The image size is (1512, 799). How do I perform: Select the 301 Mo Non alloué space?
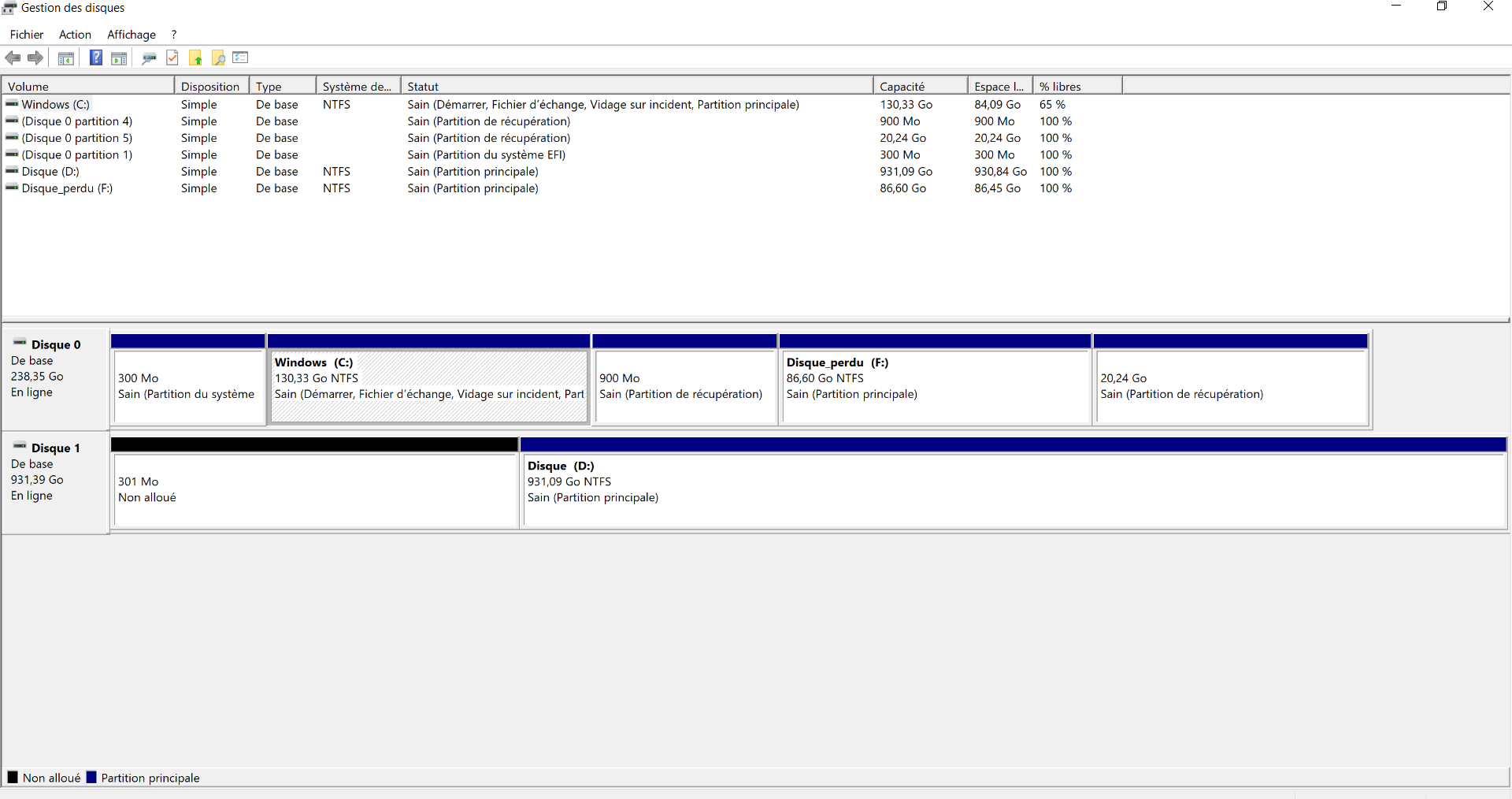[x=314, y=489]
